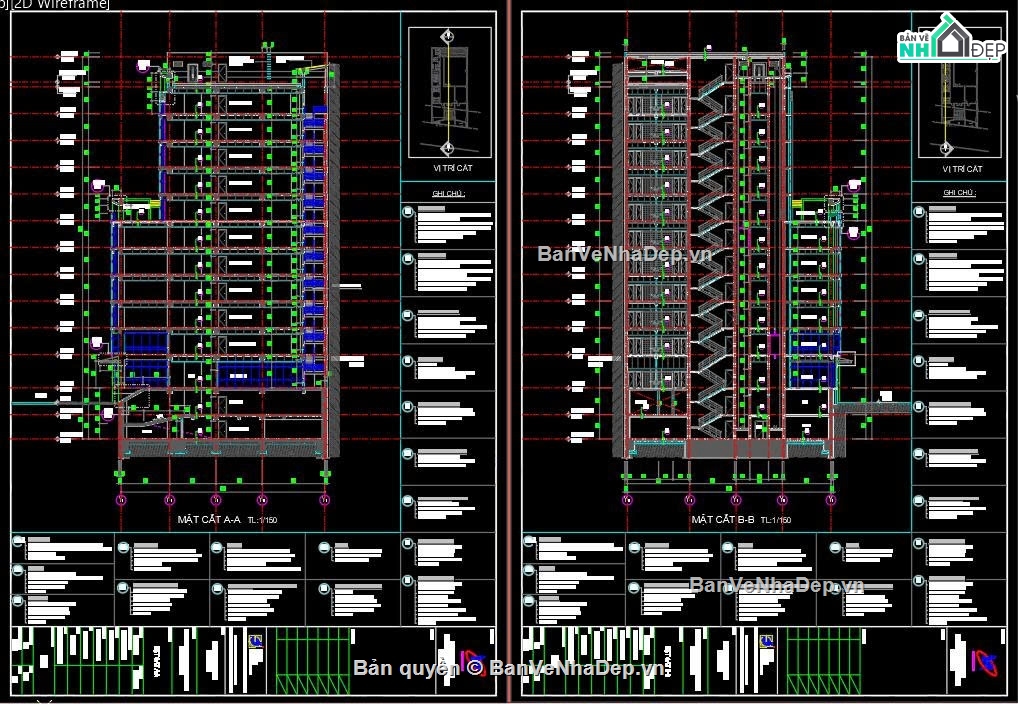Select the zigzag staircase in section B-B
1018x704 pixels.
pos(710,257)
